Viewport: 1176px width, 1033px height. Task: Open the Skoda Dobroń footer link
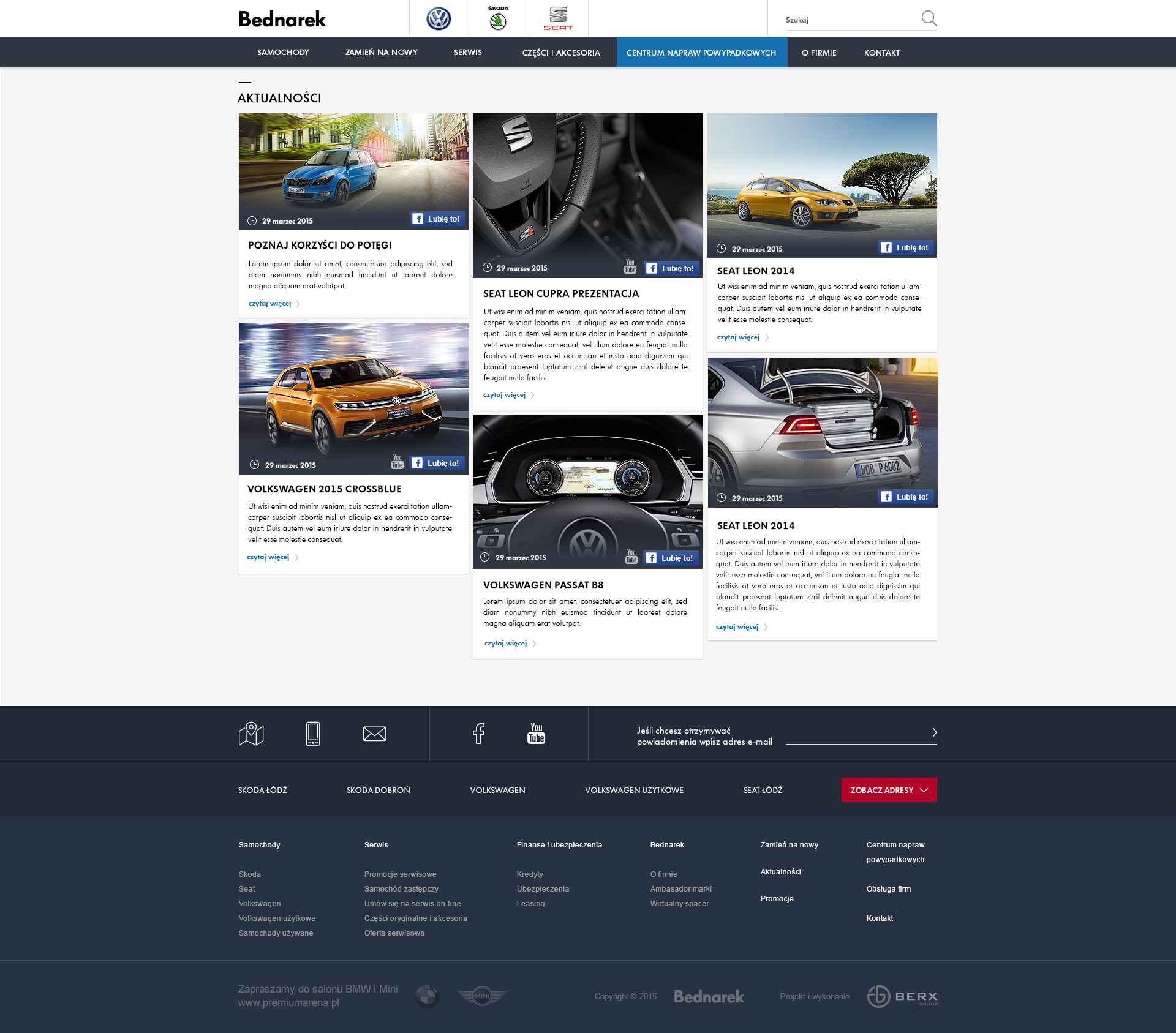(x=378, y=791)
